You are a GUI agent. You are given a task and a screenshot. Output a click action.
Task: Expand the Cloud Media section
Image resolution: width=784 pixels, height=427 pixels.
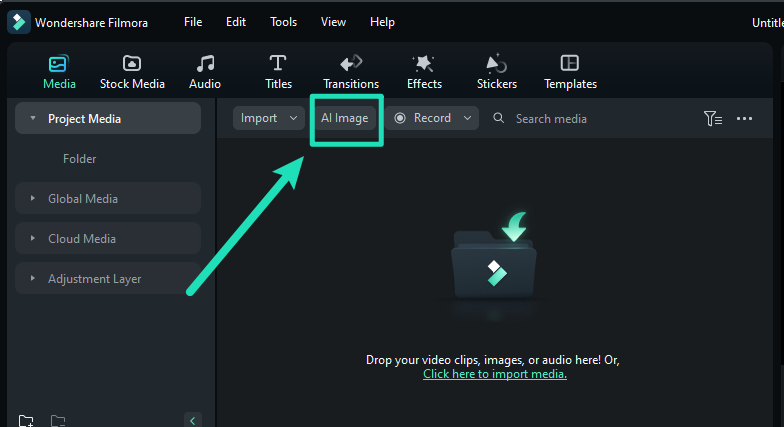pos(32,238)
